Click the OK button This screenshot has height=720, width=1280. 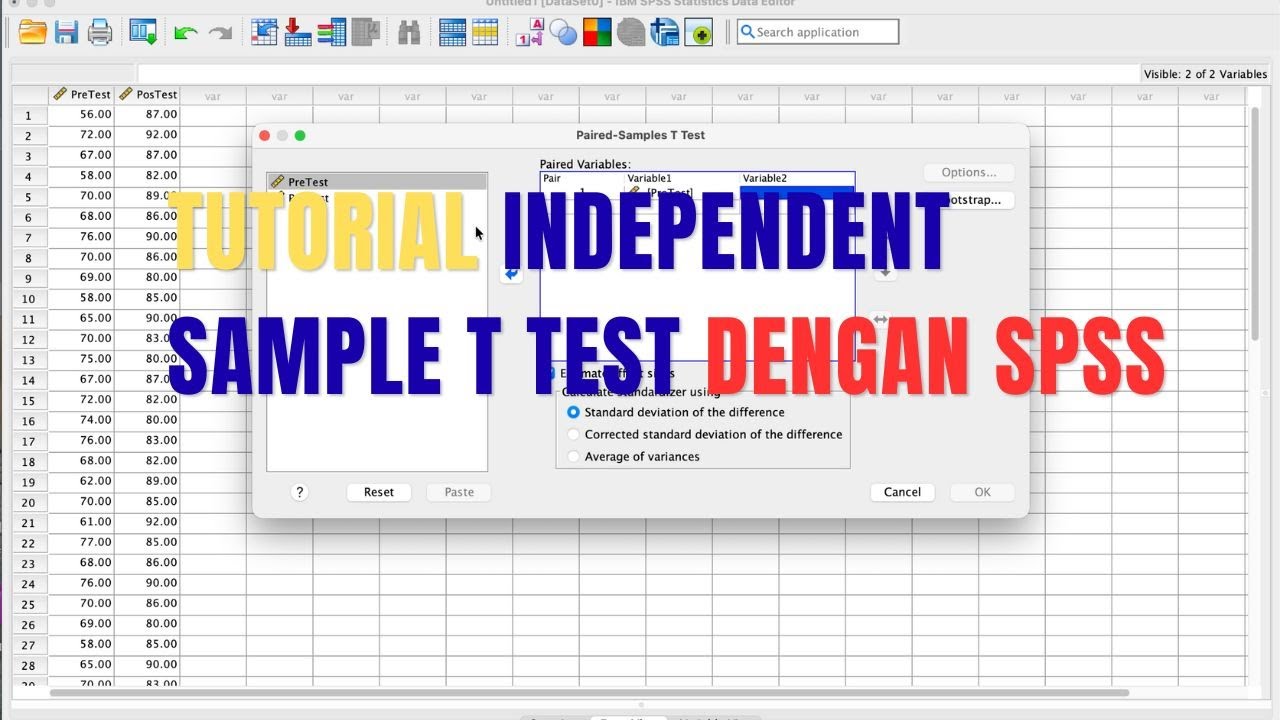point(982,492)
